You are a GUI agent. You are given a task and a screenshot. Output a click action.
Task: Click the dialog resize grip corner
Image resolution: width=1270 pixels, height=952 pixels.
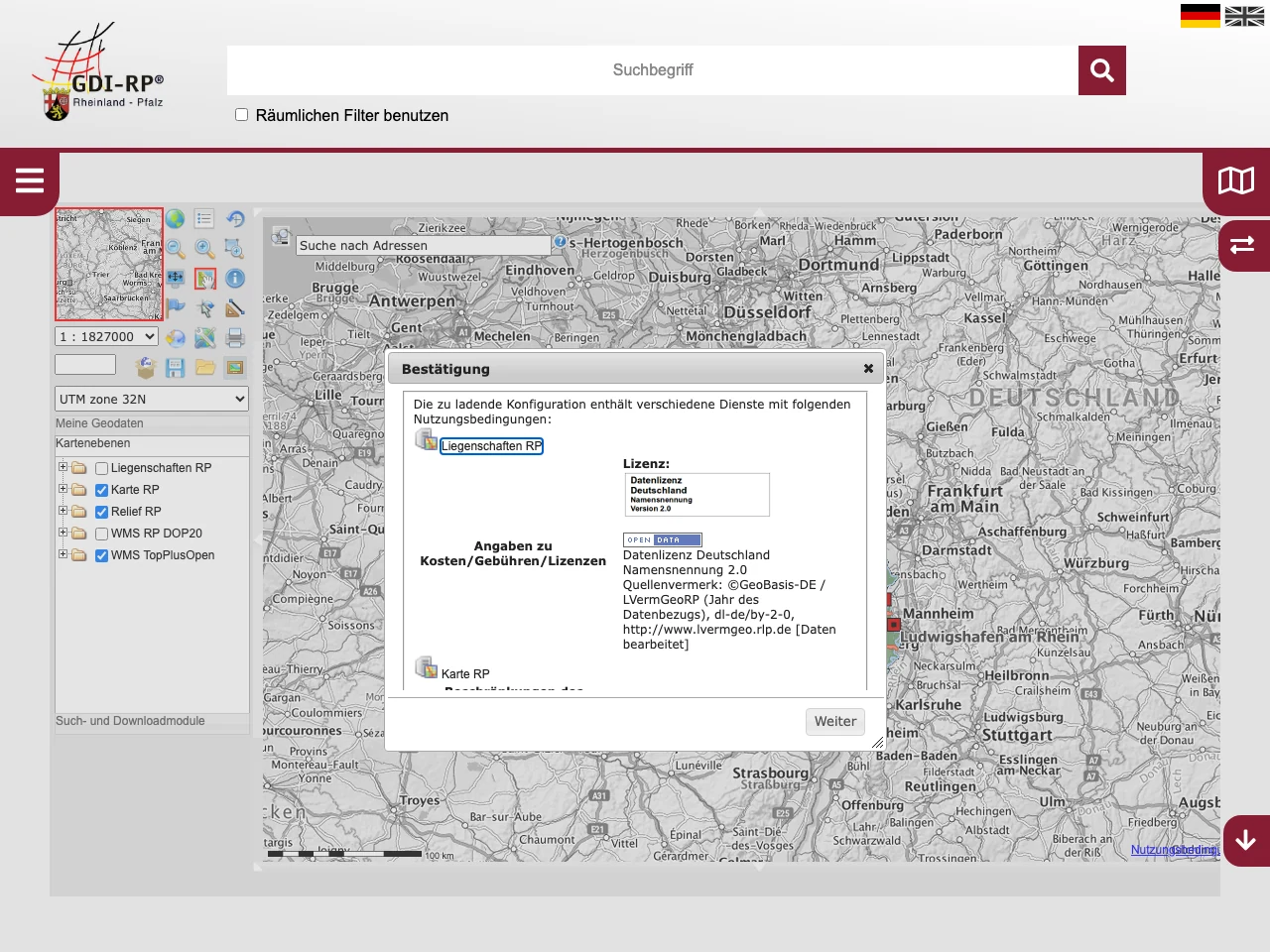877,743
